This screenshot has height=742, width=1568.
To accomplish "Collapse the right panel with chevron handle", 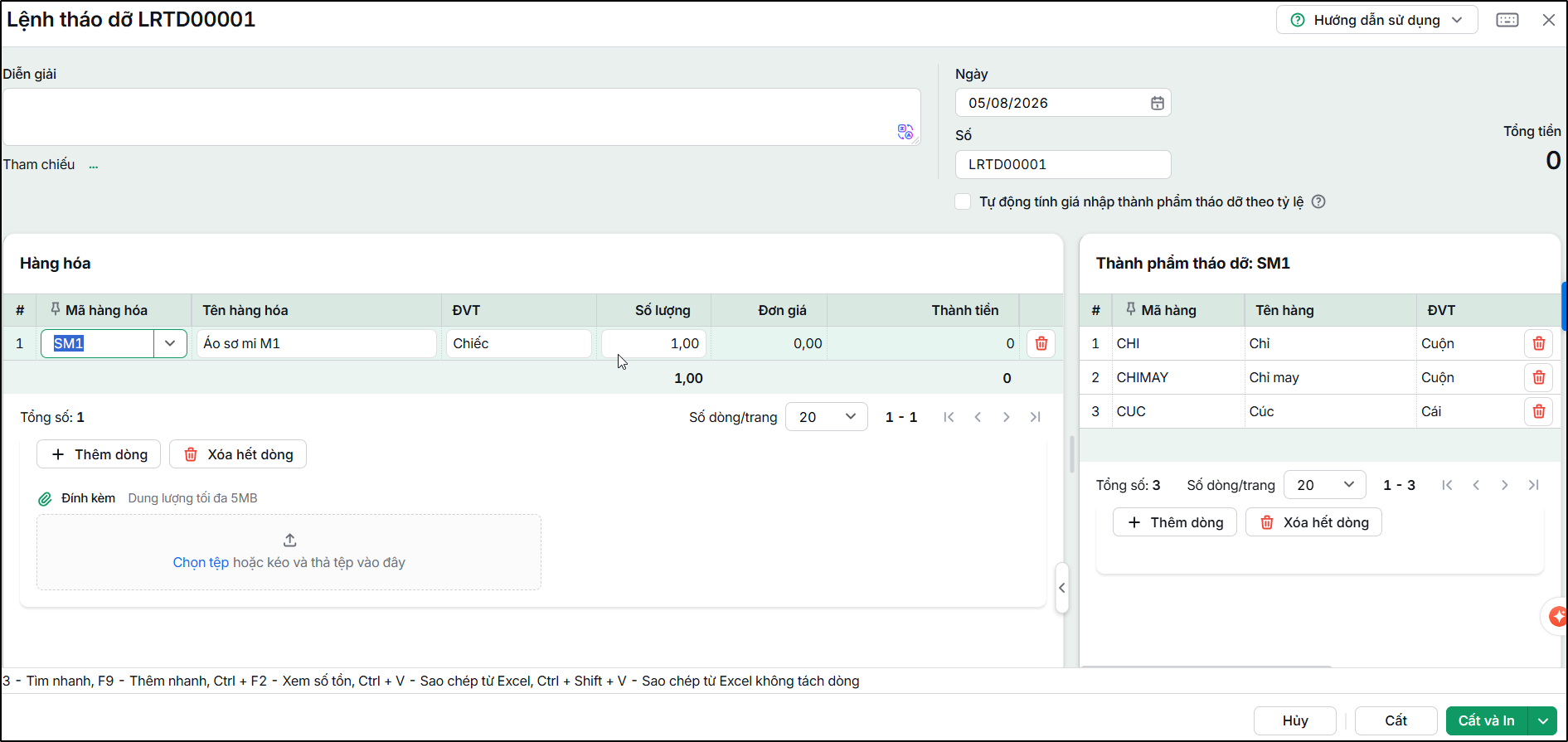I will [1061, 588].
